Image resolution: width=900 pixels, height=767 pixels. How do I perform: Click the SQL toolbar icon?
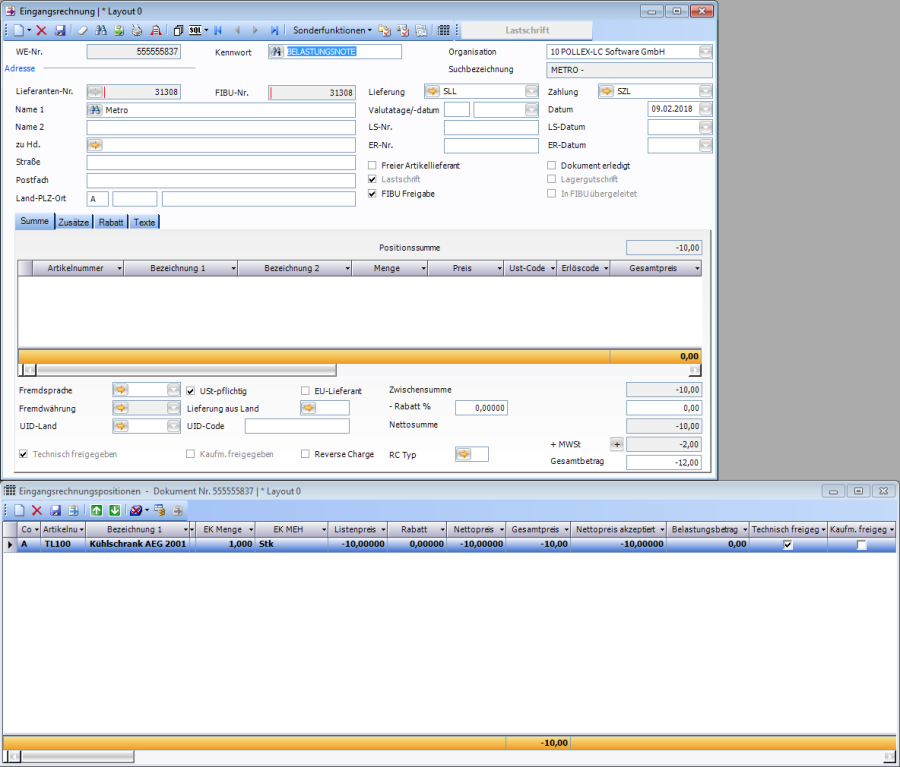[196, 30]
